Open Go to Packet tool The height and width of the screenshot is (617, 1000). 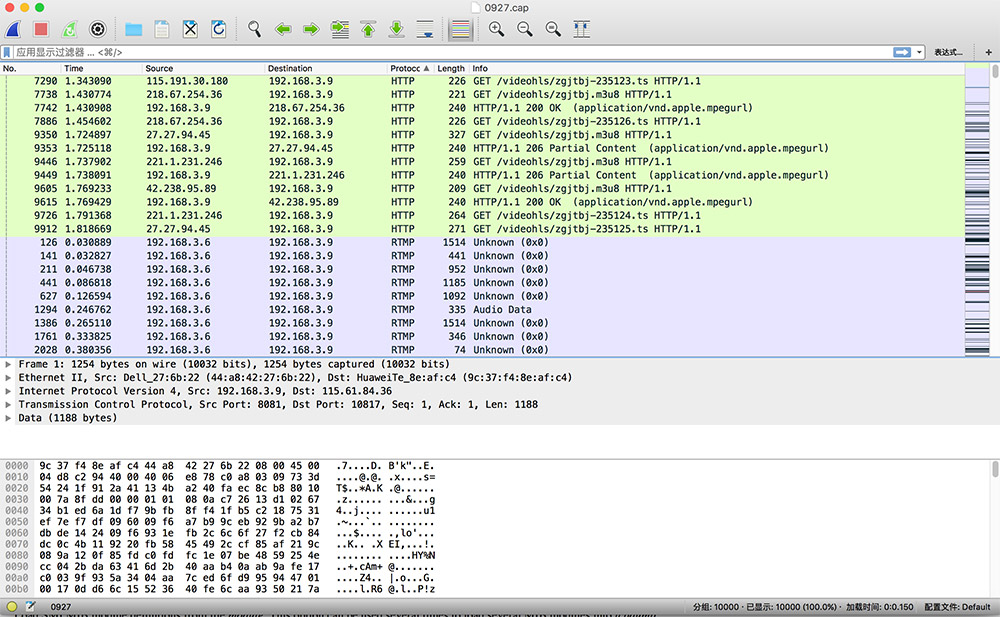(x=340, y=29)
